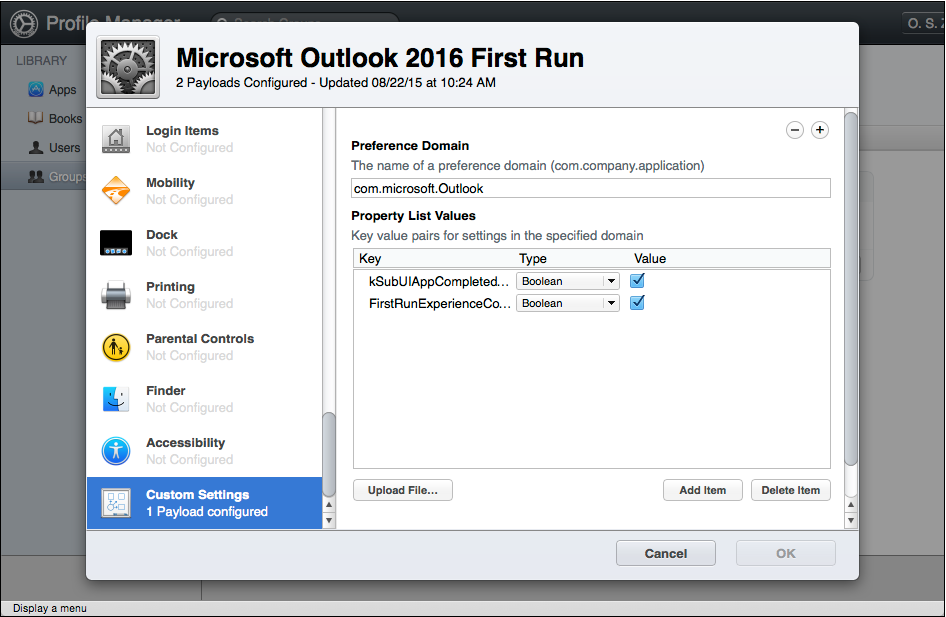
Task: Click the Groups icon in Library sidebar
Action: 36,176
